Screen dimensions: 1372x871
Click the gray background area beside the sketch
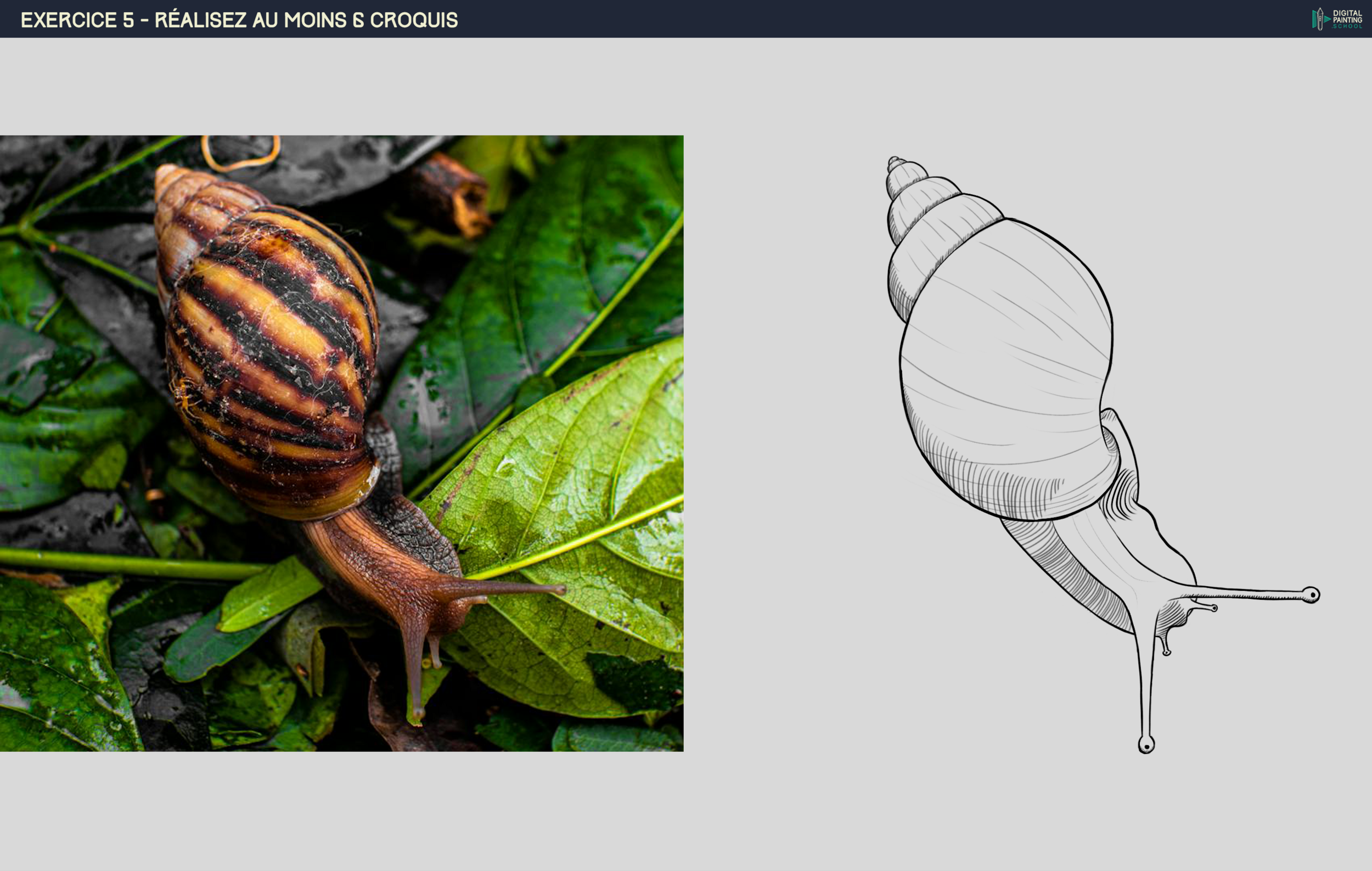(x=797, y=740)
